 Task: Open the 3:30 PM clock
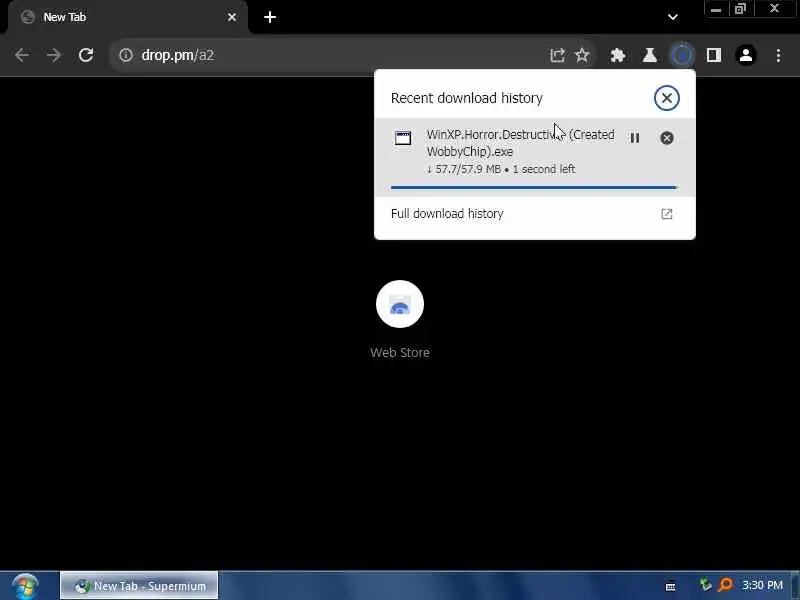click(x=762, y=585)
